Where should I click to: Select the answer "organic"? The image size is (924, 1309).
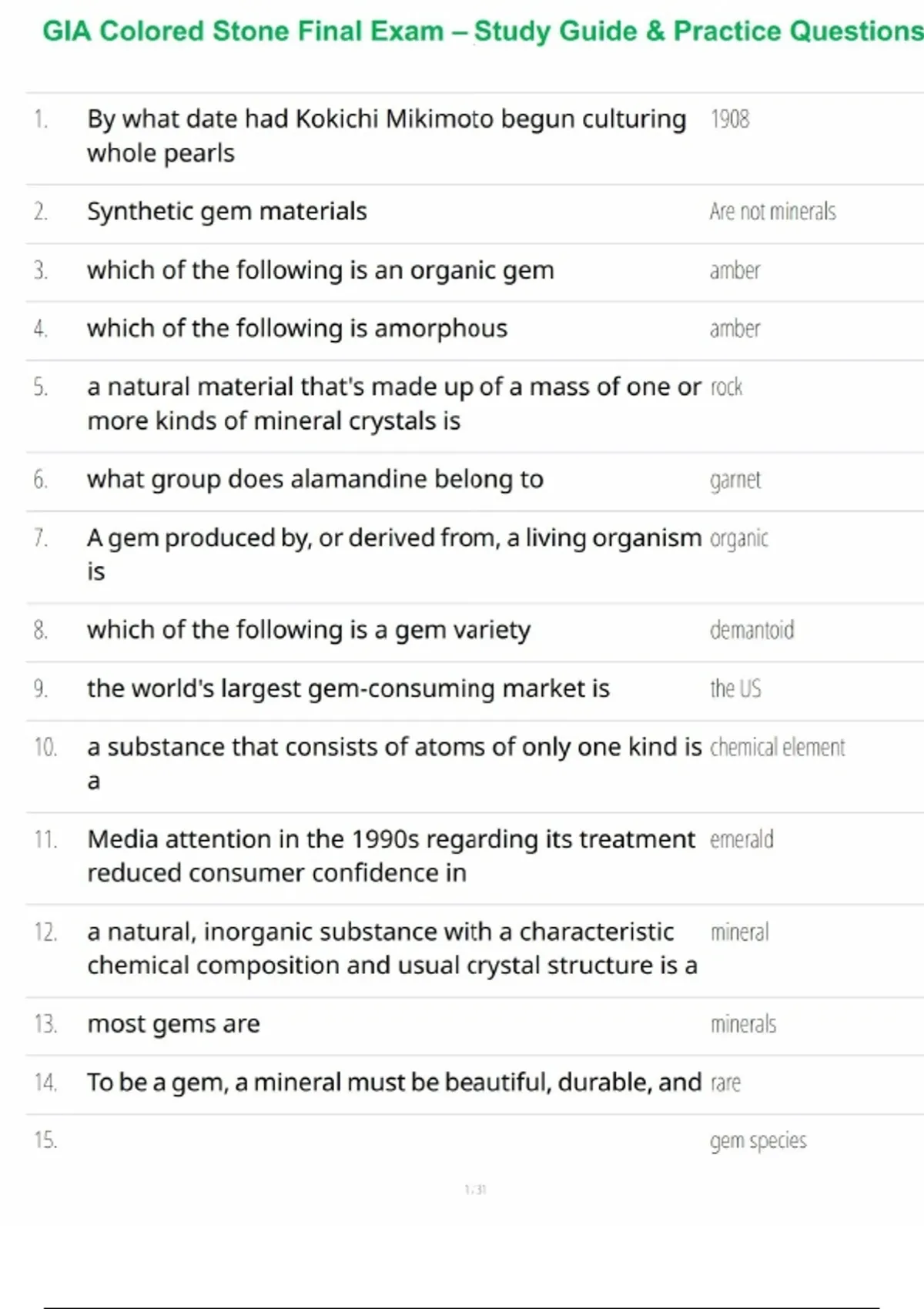[x=738, y=538]
